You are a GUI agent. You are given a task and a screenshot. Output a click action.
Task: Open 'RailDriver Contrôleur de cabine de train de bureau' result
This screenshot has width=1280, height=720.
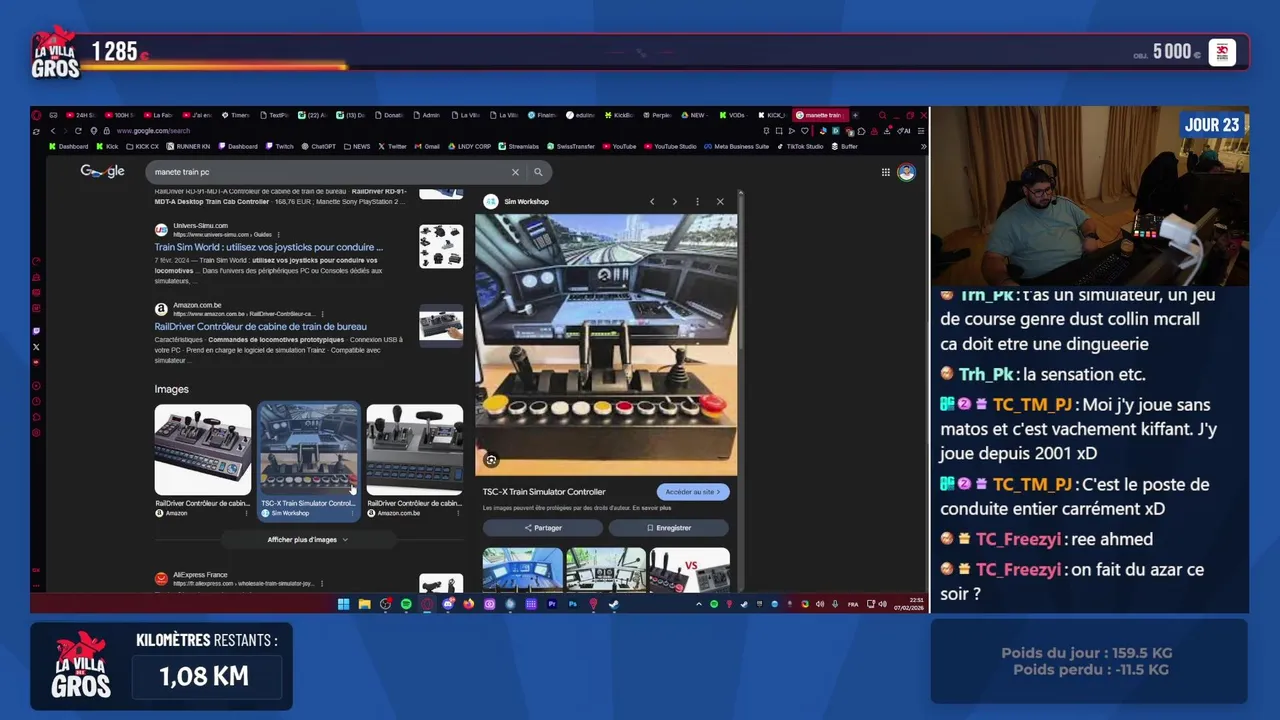coord(260,326)
